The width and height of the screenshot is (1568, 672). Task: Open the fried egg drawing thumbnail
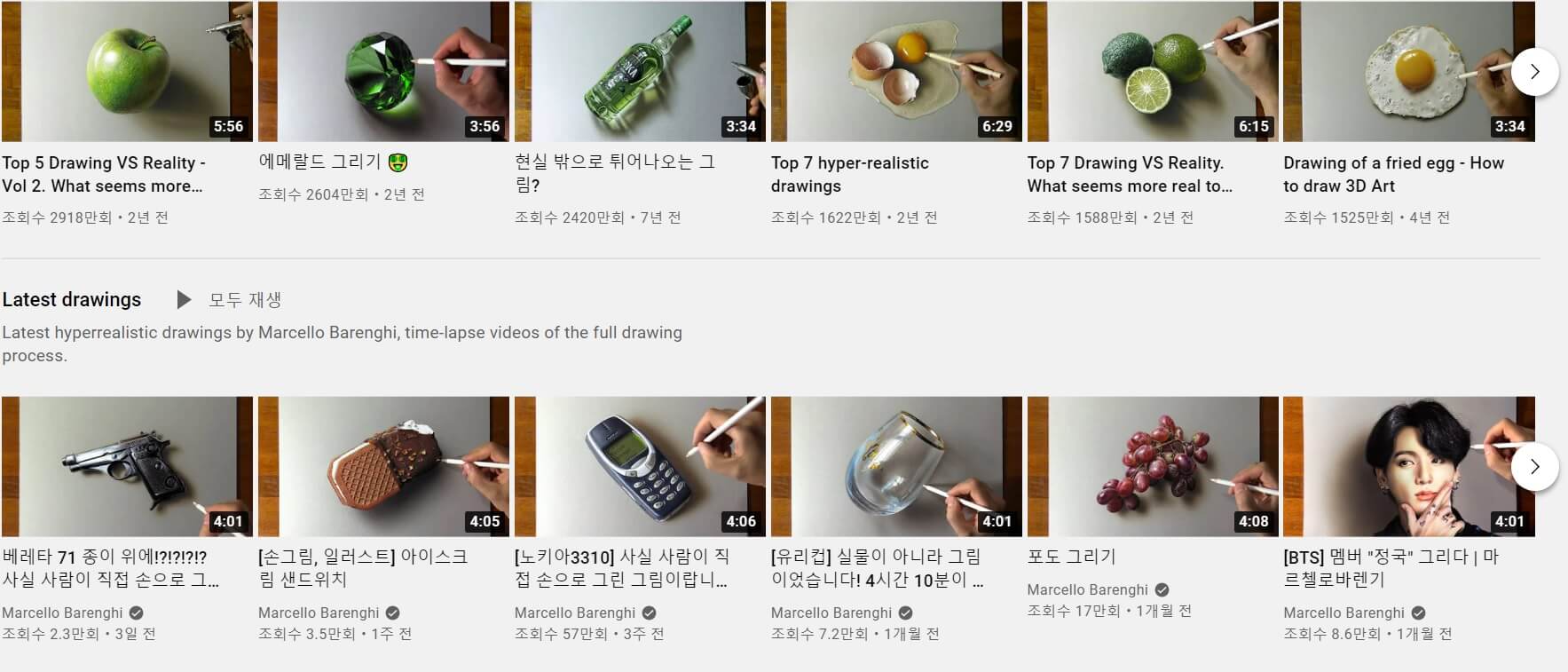(x=1409, y=71)
